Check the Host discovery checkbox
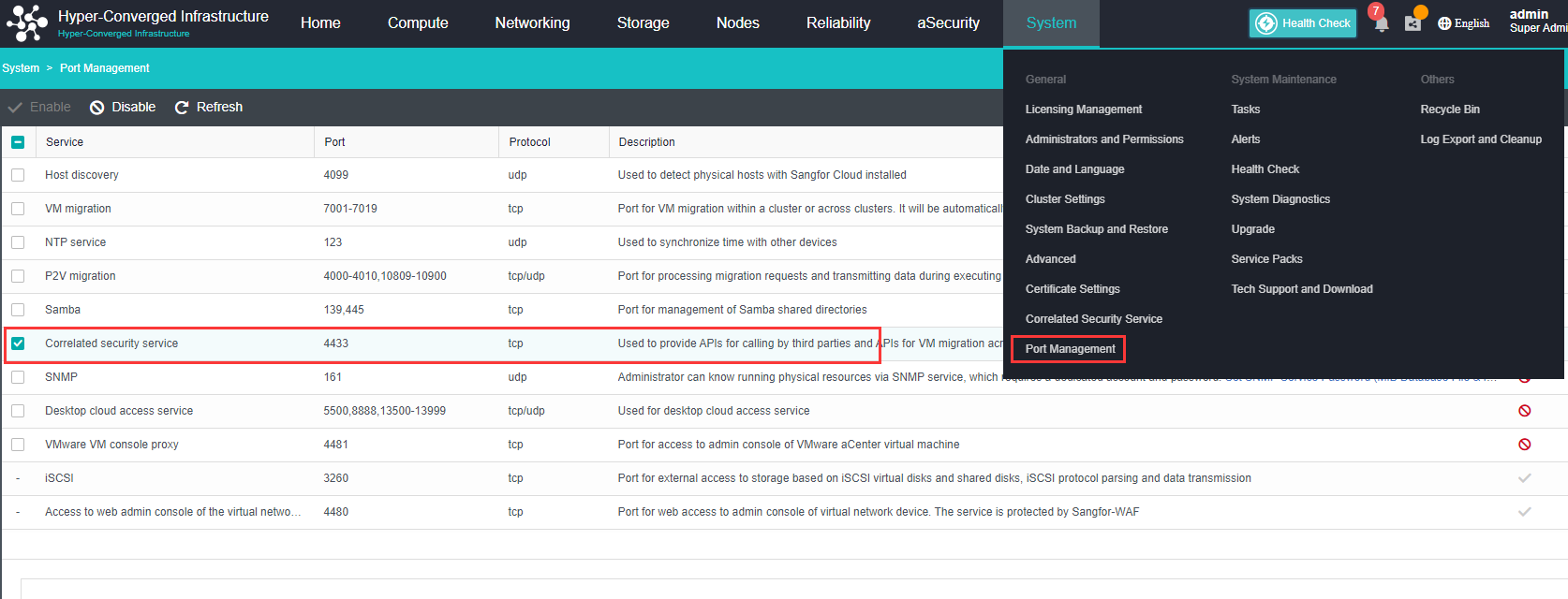Viewport: 1568px width, 599px height. [x=18, y=175]
